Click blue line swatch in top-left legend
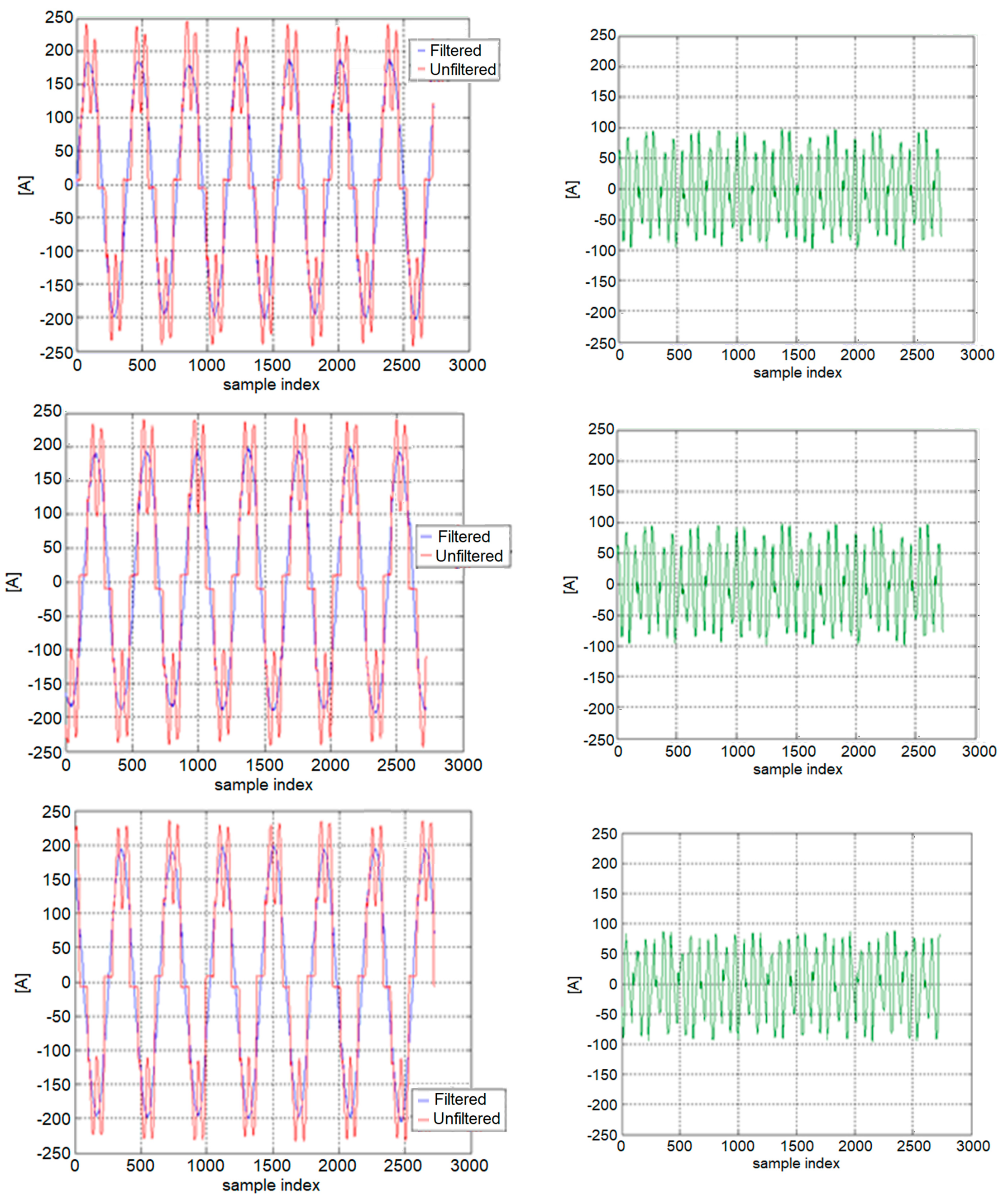 tap(421, 51)
